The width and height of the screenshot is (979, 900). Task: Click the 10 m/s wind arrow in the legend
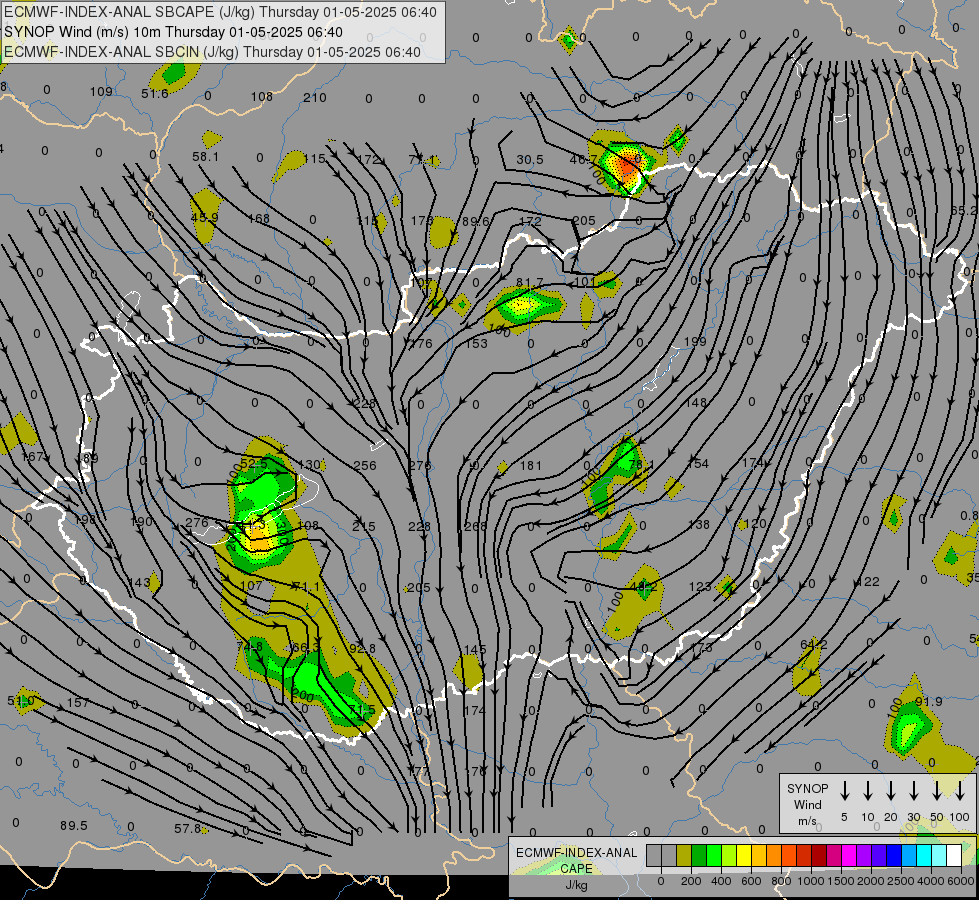pos(867,791)
